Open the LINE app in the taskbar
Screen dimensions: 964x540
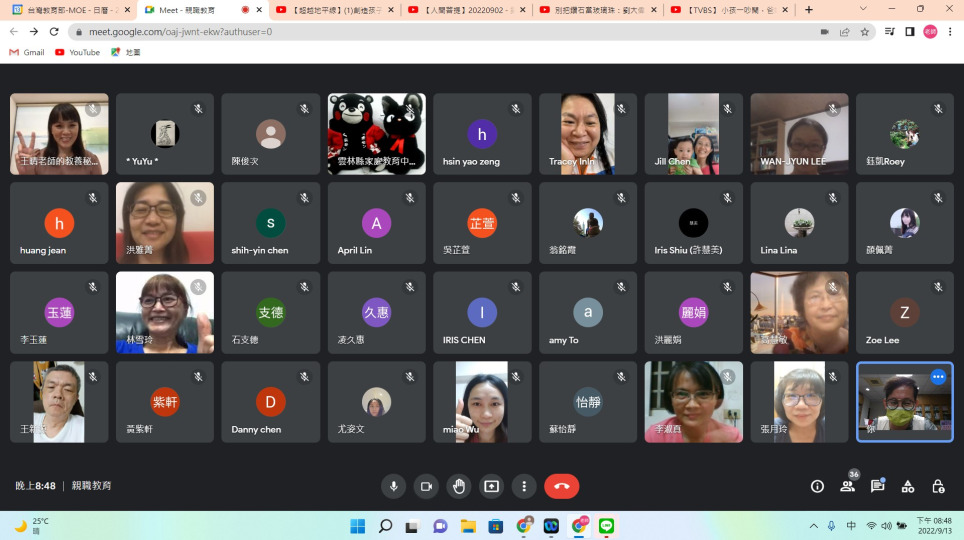click(606, 526)
